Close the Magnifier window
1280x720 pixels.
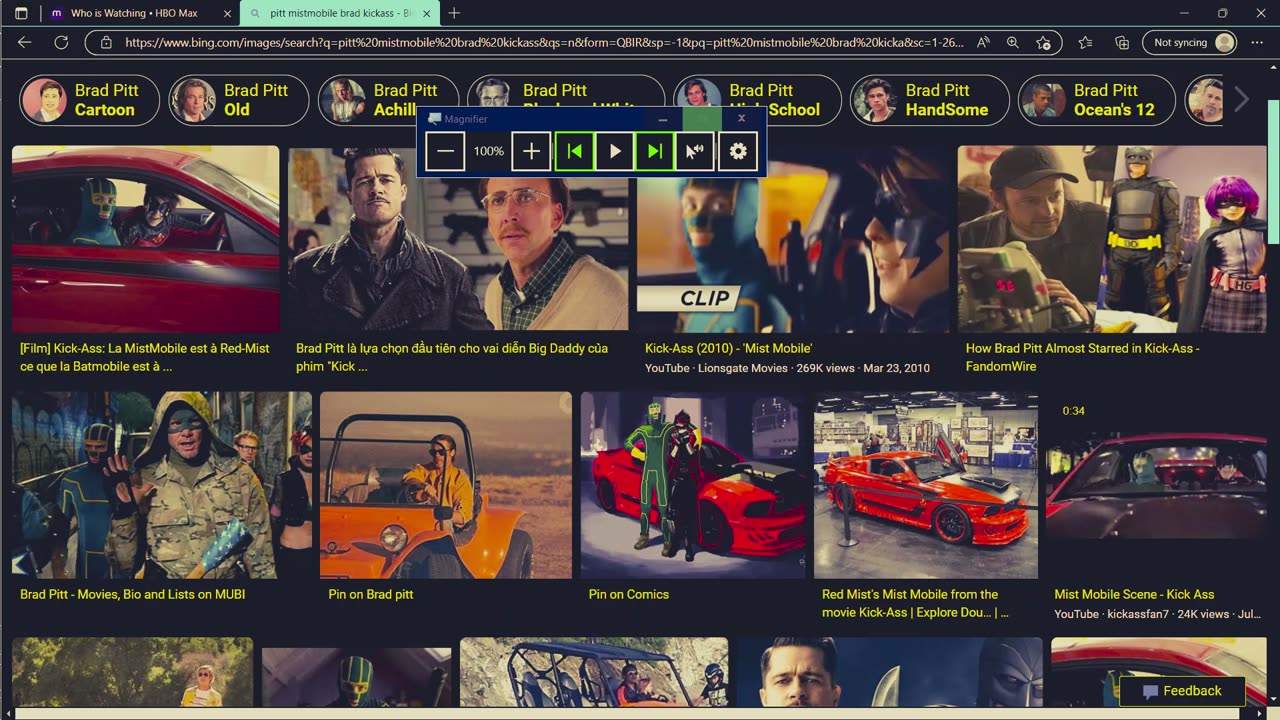tap(741, 118)
